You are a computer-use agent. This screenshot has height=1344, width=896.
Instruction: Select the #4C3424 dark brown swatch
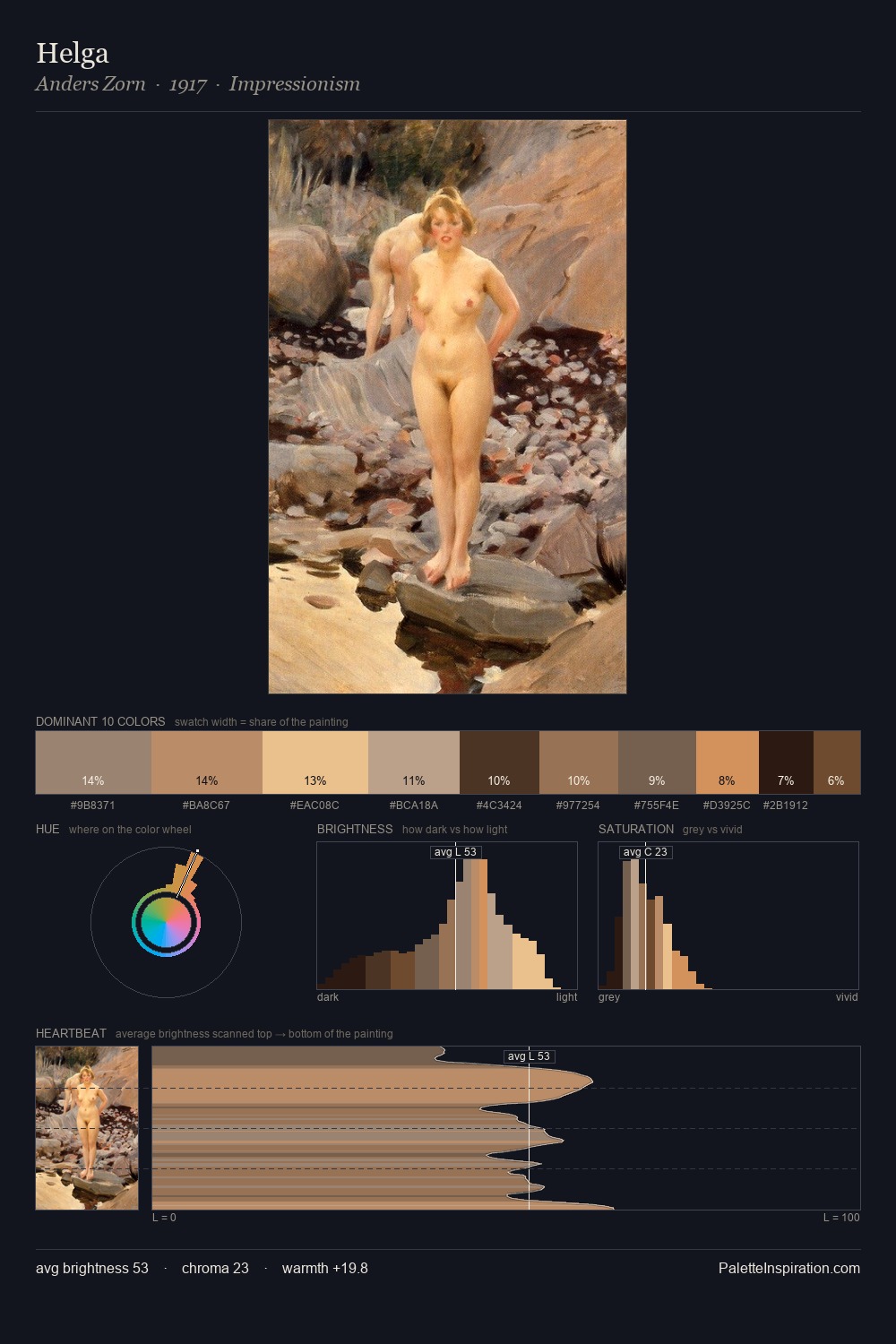pos(499,762)
